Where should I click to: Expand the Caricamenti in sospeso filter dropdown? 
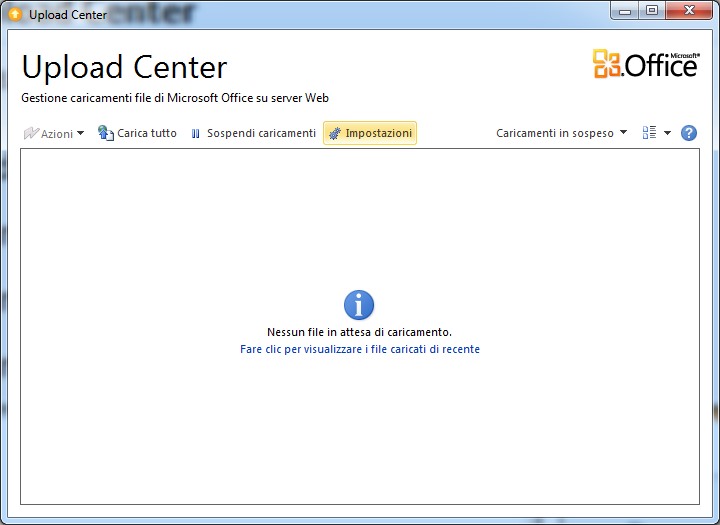561,133
